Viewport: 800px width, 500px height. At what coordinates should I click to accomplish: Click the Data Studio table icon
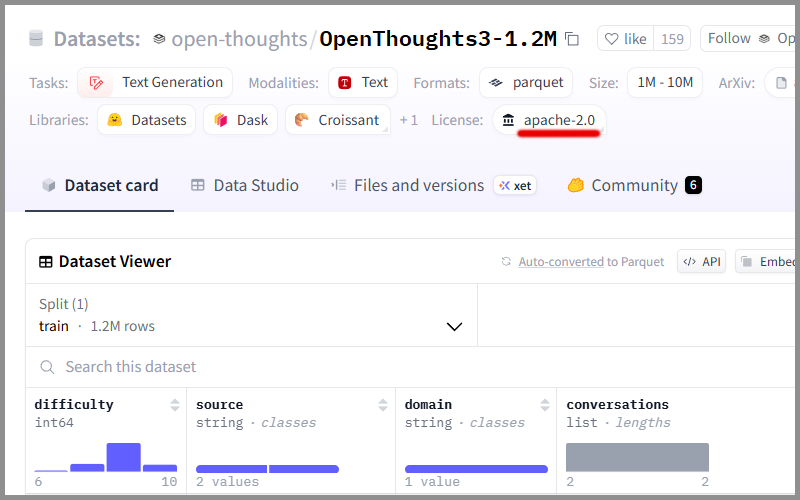click(197, 185)
